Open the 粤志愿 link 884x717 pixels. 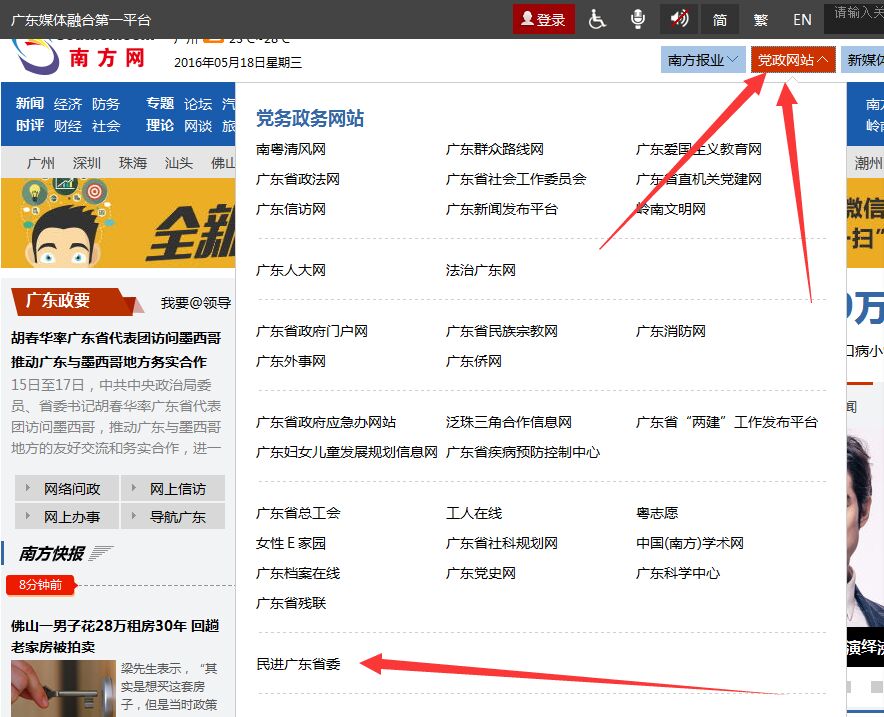point(657,513)
